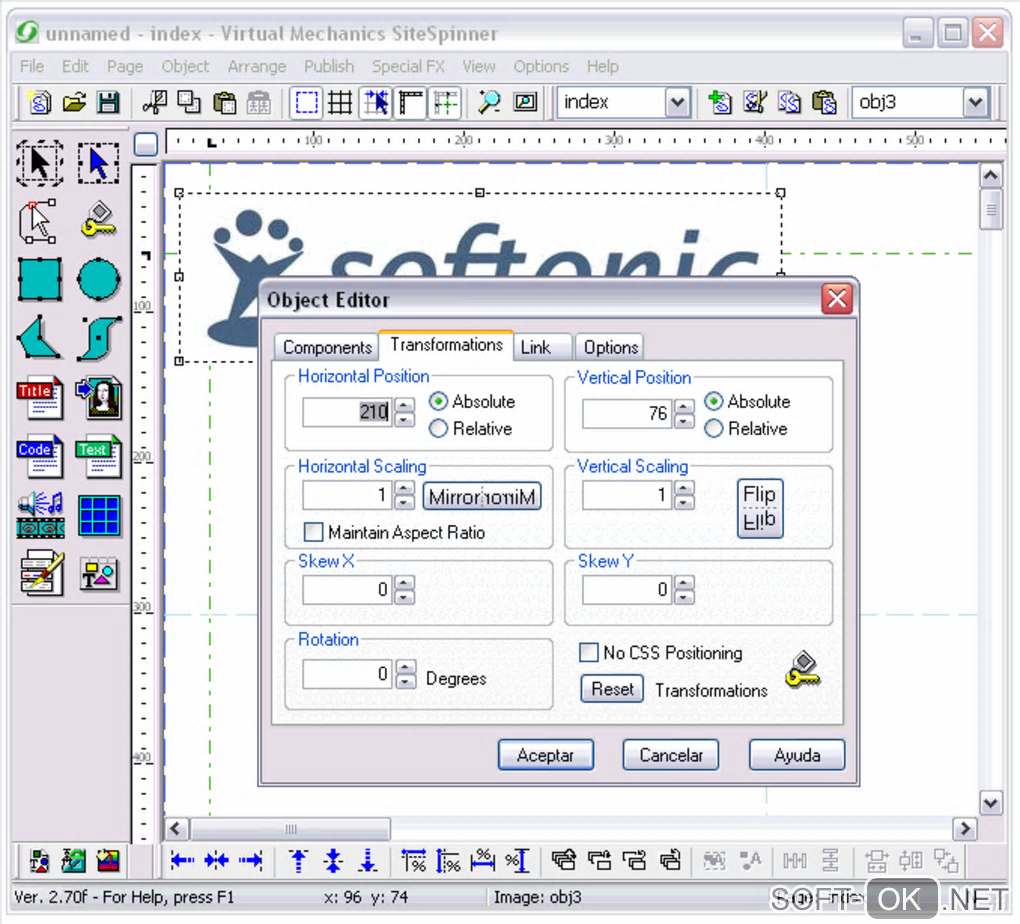Click the Aceptar button
Screen dimensions: 1020x924
(x=546, y=755)
